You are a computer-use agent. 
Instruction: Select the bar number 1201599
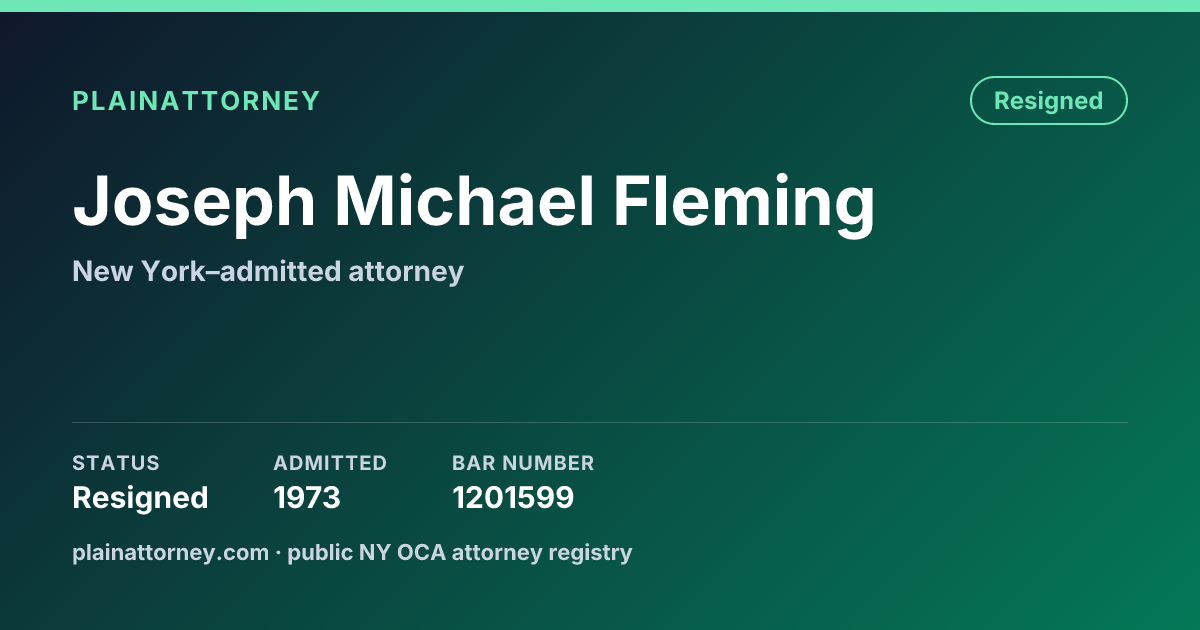click(x=513, y=497)
